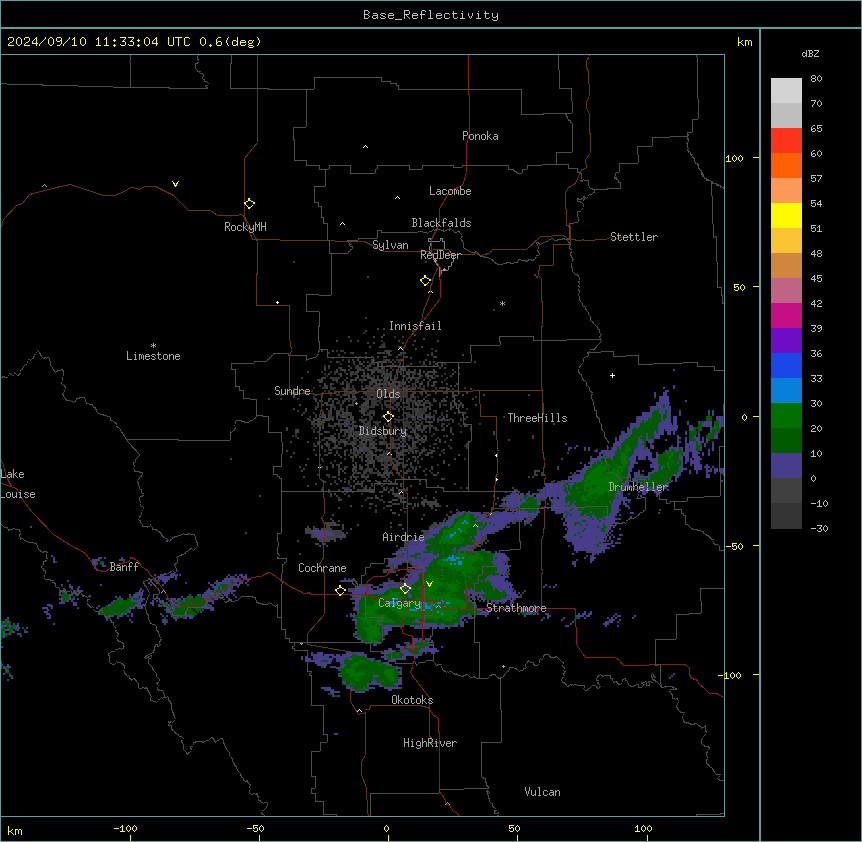The width and height of the screenshot is (862, 842).
Task: Click the Limestone label
Action: pyautogui.click(x=153, y=356)
